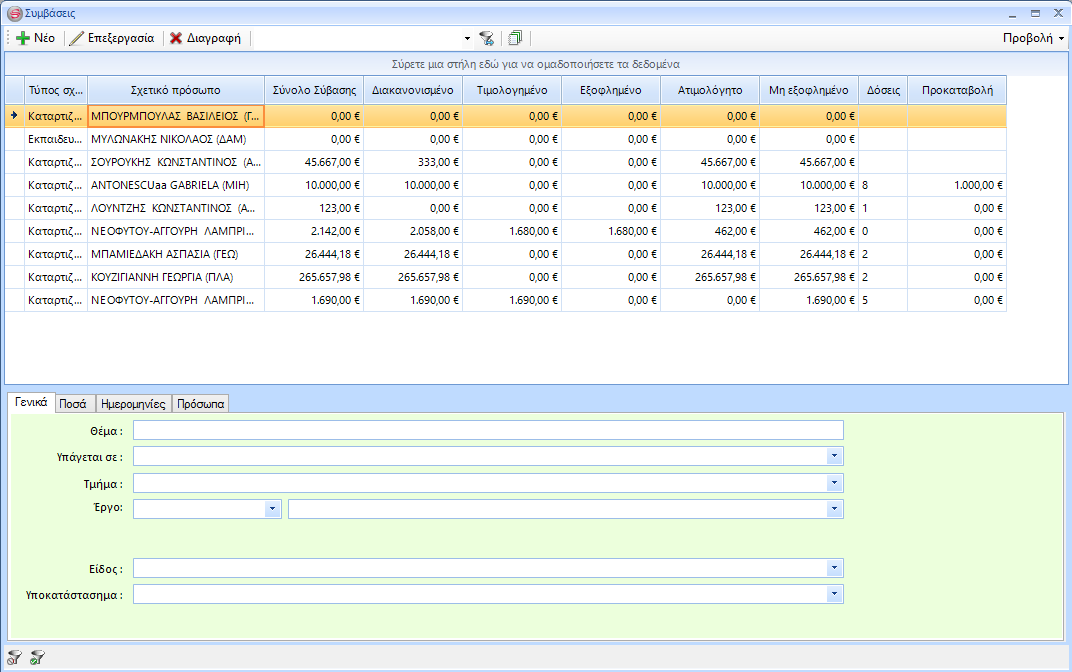Expand the Υπάγεται σε dropdown
This screenshot has width=1072, height=672.
(x=834, y=456)
